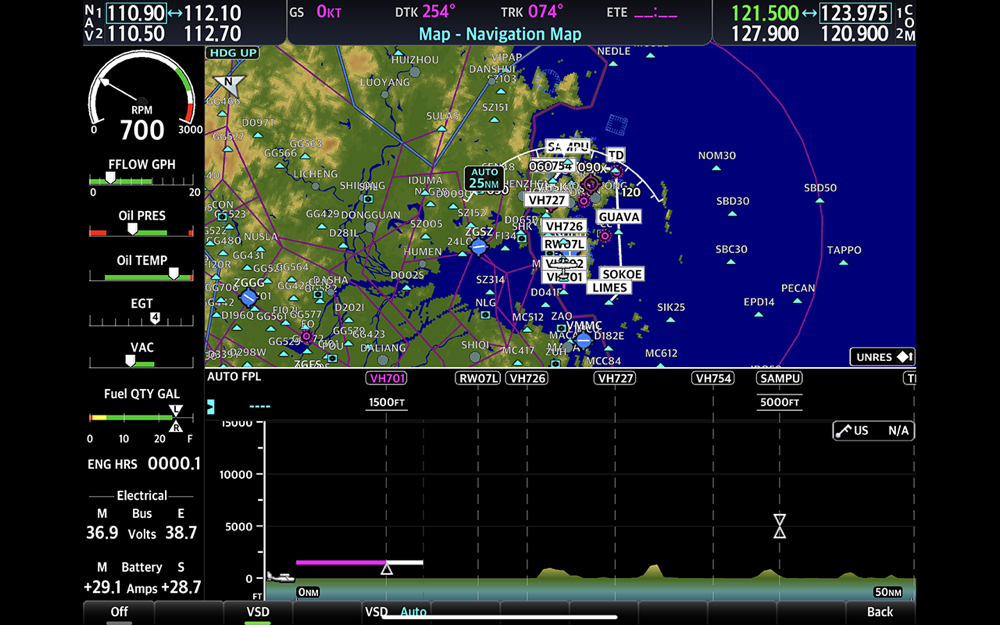Select COM2 frequency 127.900

pos(765,33)
